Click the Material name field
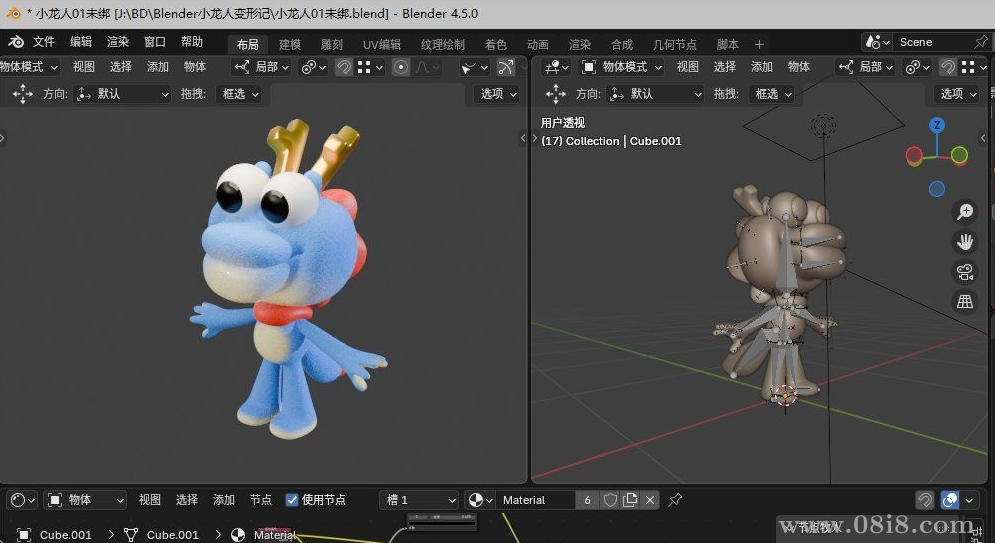995x543 pixels. tap(536, 500)
